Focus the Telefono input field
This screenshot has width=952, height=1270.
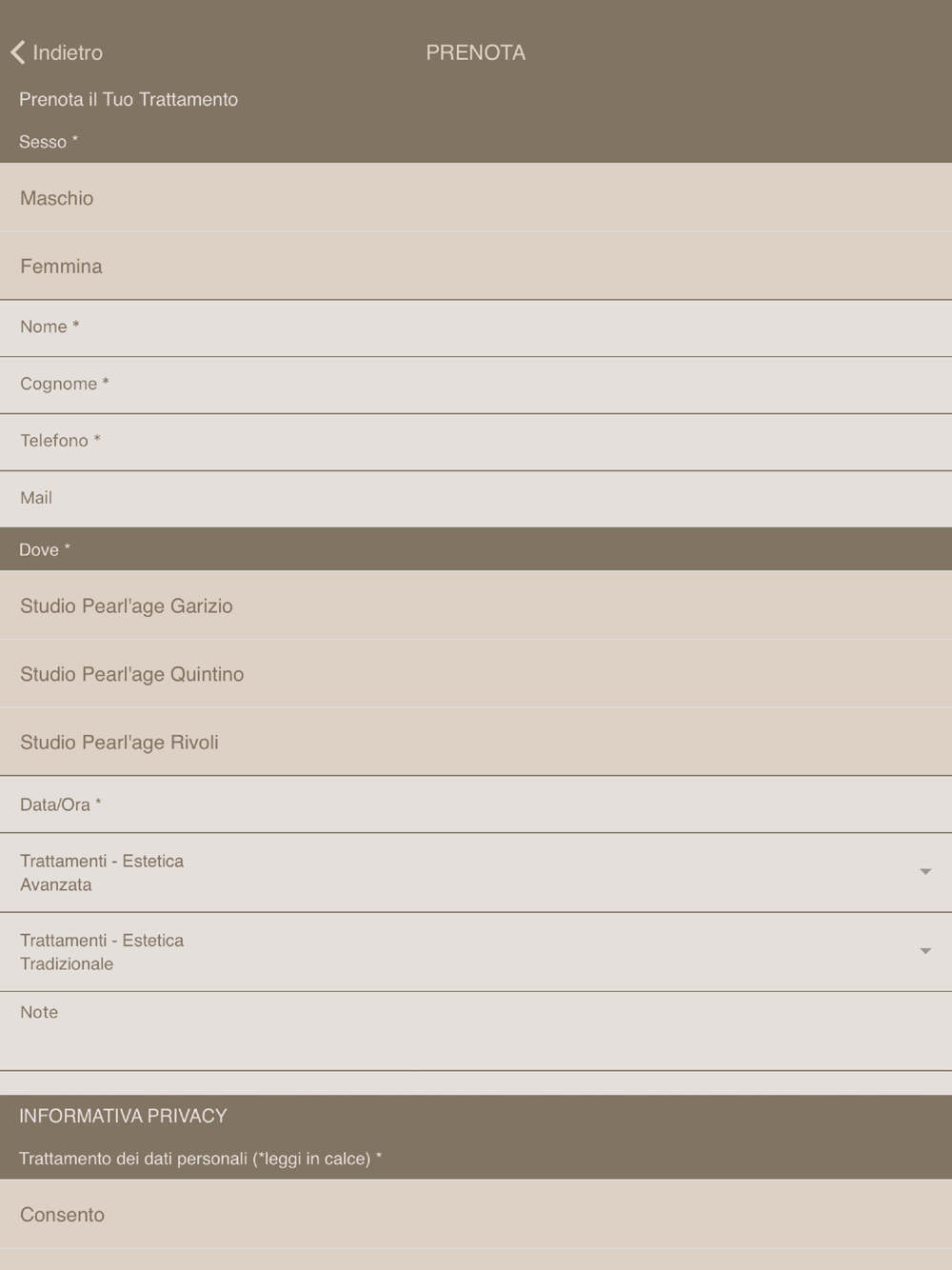[476, 442]
